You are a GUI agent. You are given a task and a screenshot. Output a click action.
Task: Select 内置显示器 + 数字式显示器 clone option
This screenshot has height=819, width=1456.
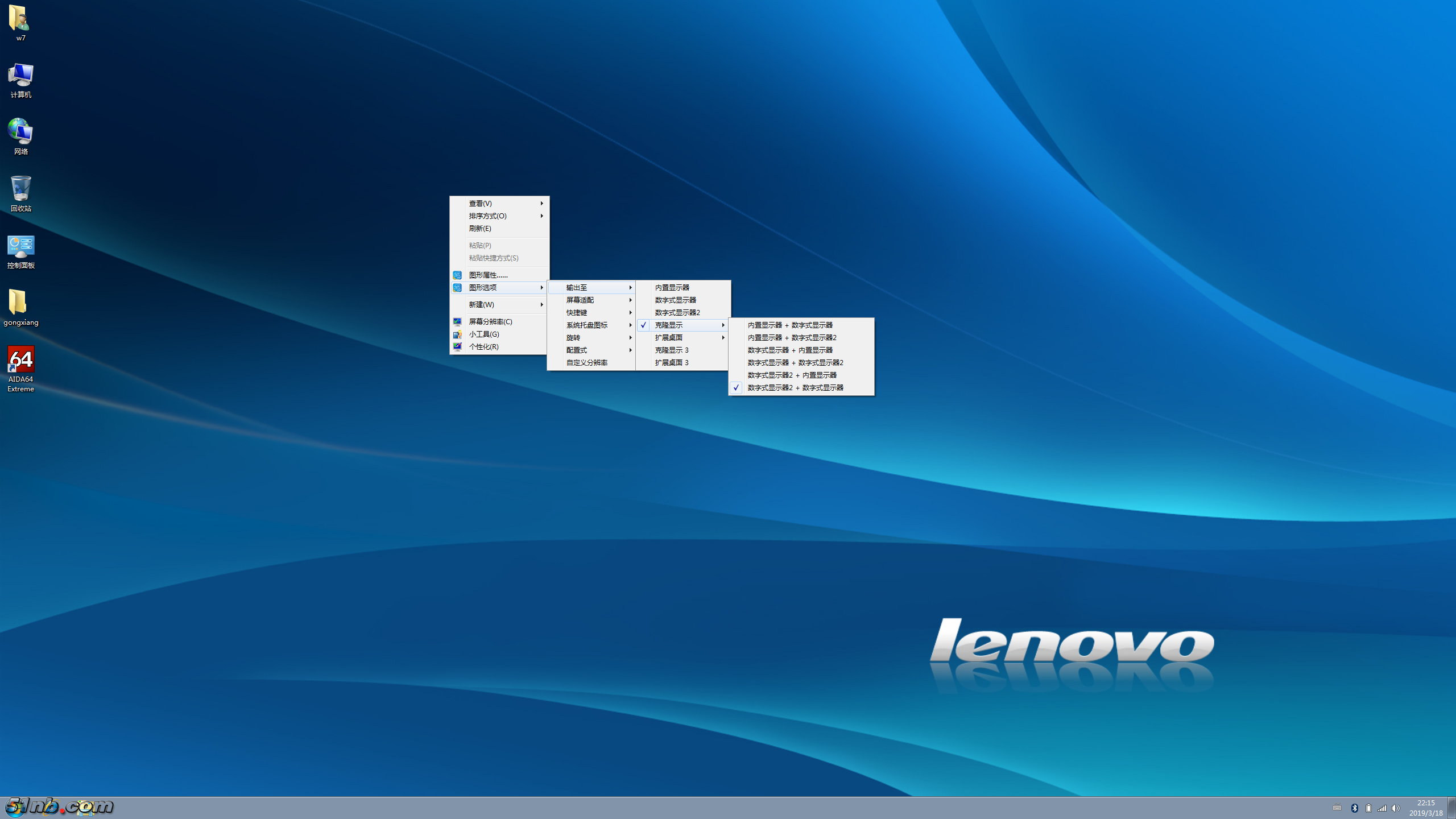coord(790,325)
